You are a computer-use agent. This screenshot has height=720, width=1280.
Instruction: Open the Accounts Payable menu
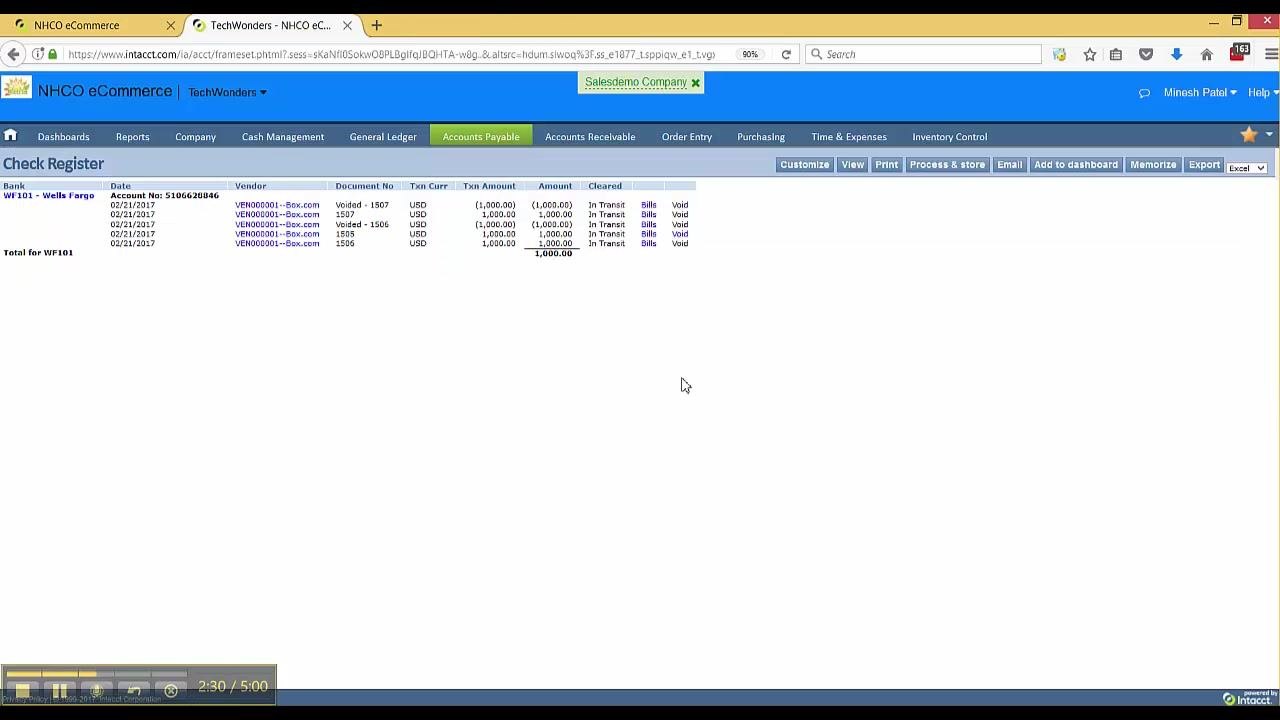point(481,136)
